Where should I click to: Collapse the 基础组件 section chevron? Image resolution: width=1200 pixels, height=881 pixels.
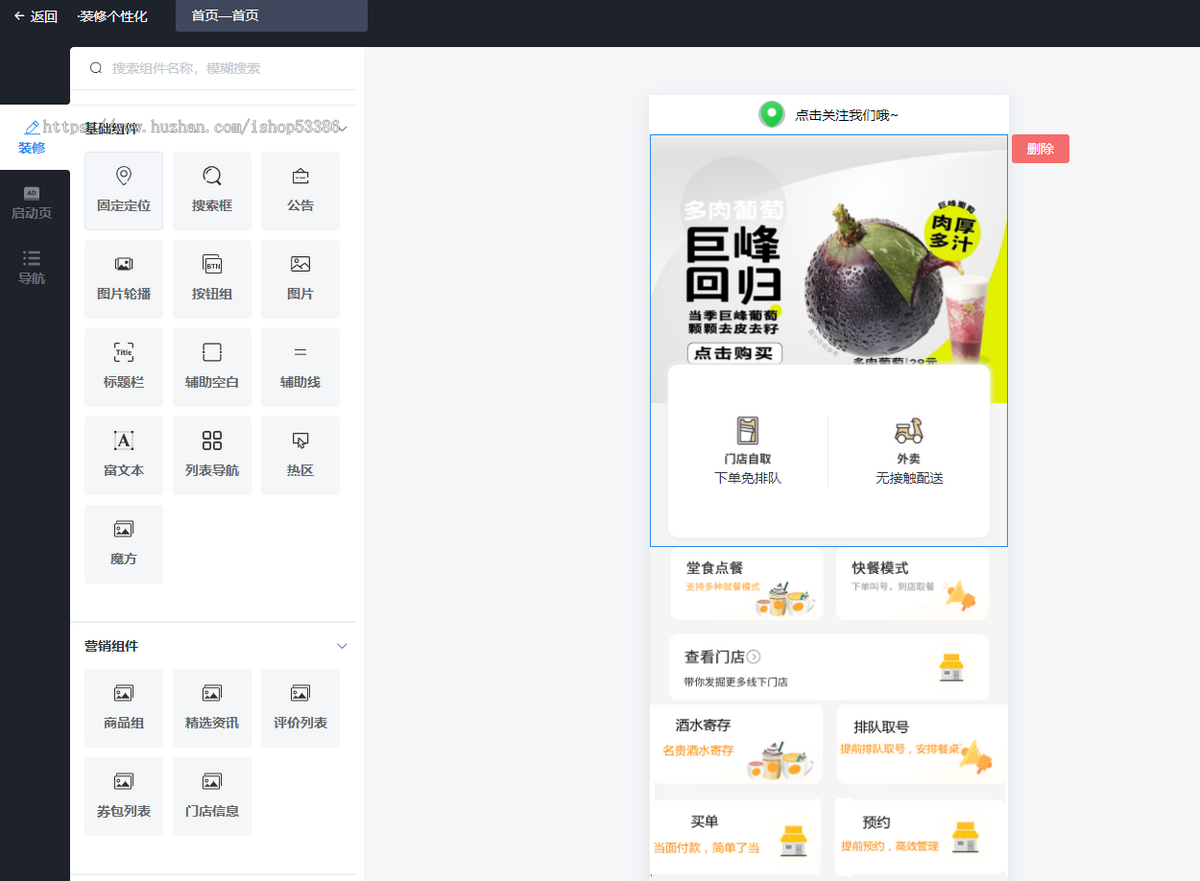[x=342, y=129]
